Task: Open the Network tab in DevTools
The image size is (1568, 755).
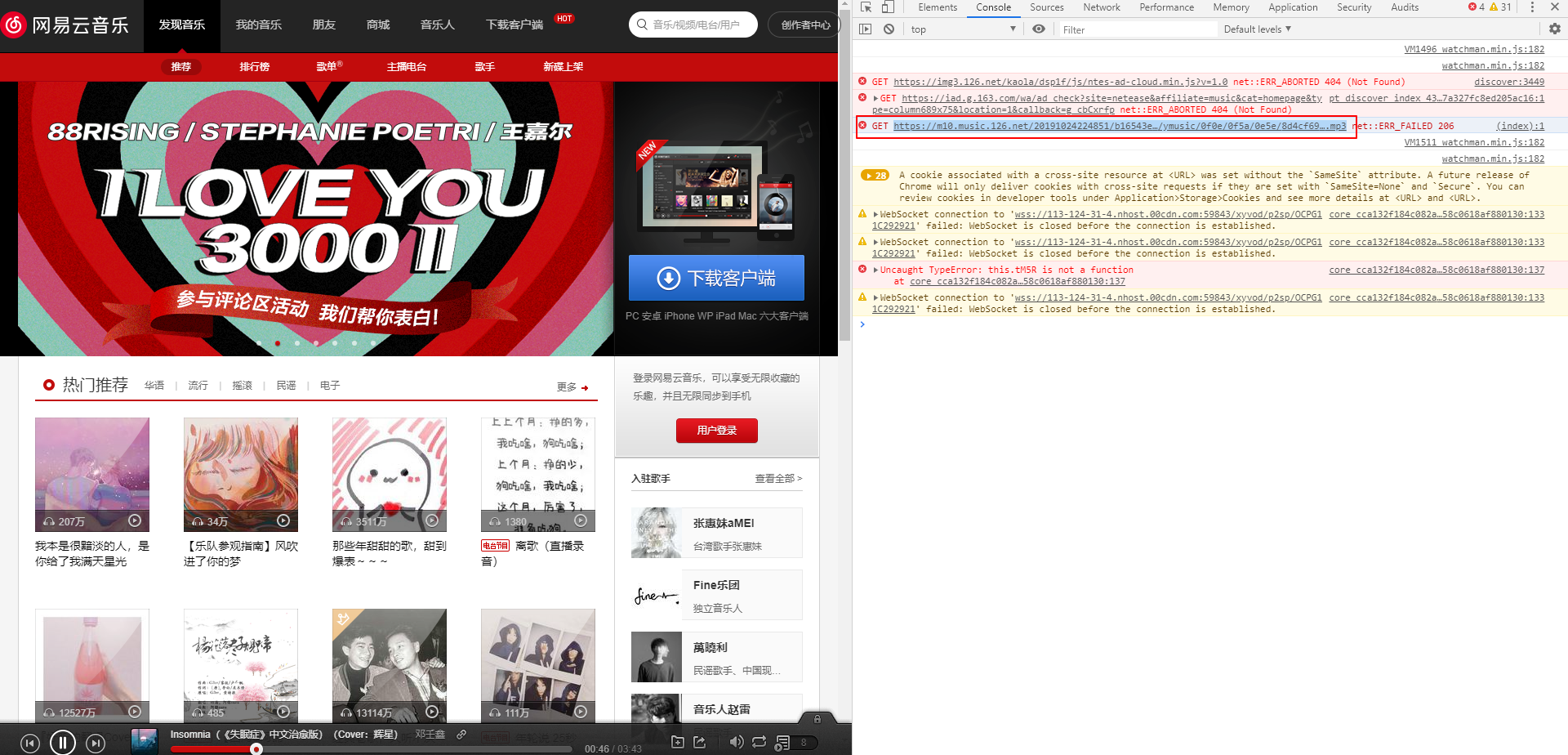Action: coord(1102,7)
